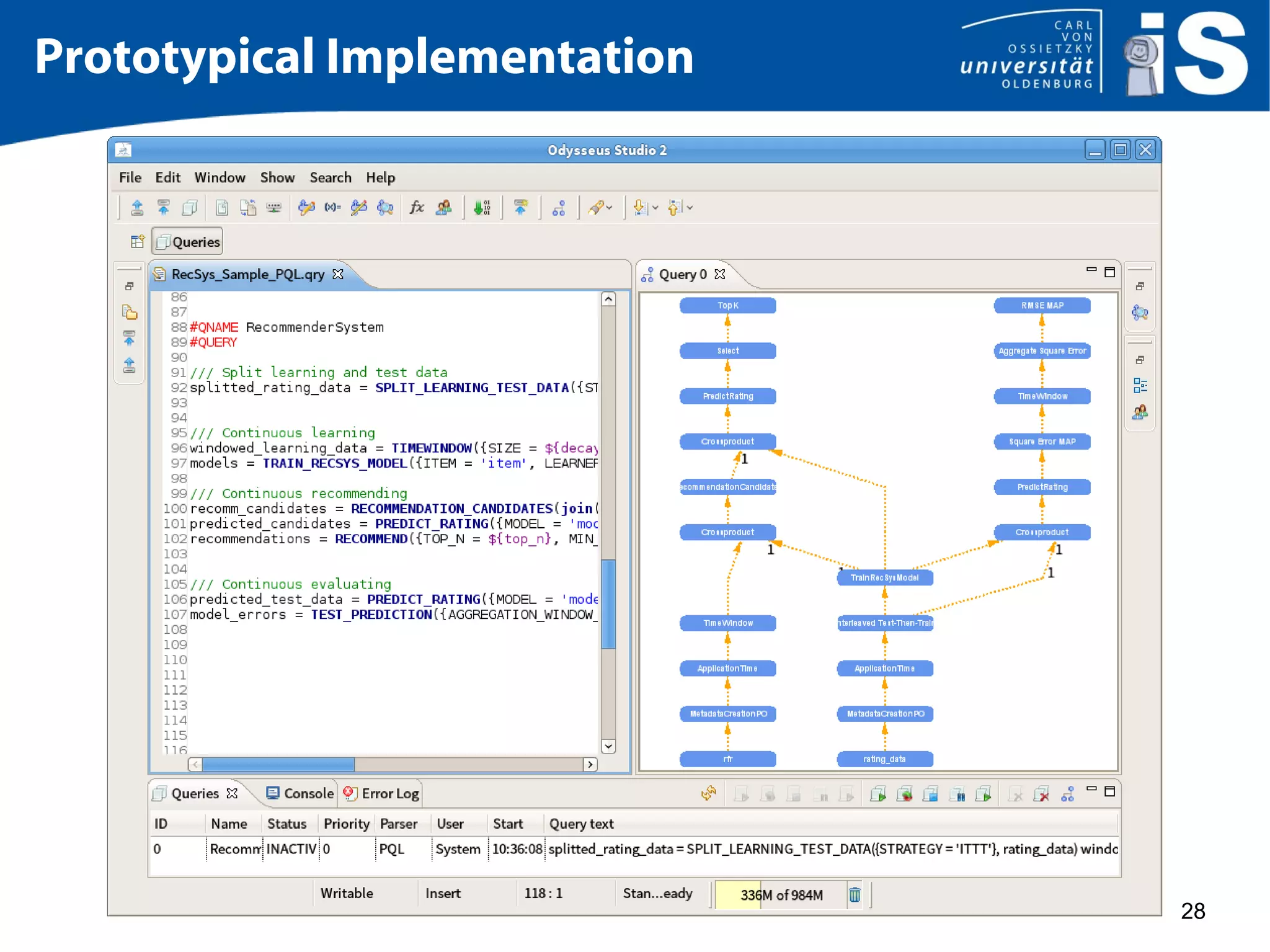Image resolution: width=1270 pixels, height=952 pixels.
Task: Click the open perspective icon left of the Queries button
Action: 138,241
